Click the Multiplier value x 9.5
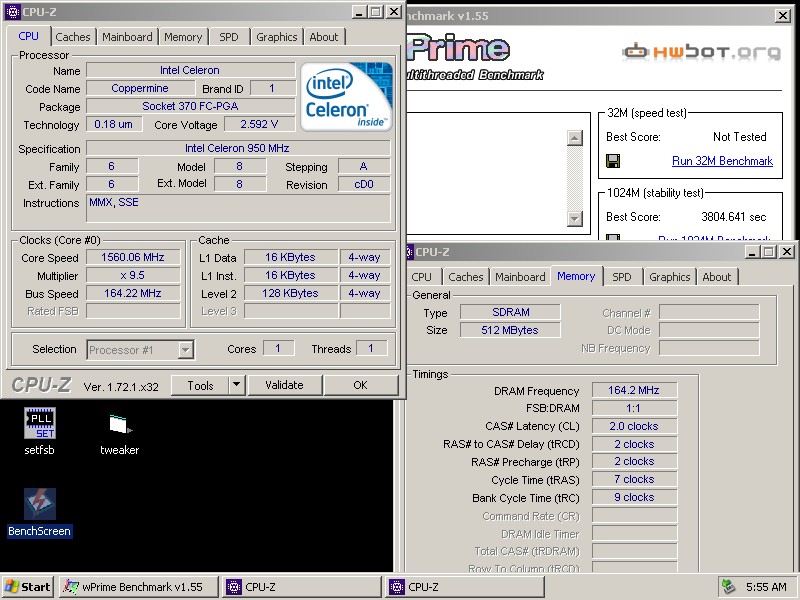800x600 pixels. pos(133,276)
